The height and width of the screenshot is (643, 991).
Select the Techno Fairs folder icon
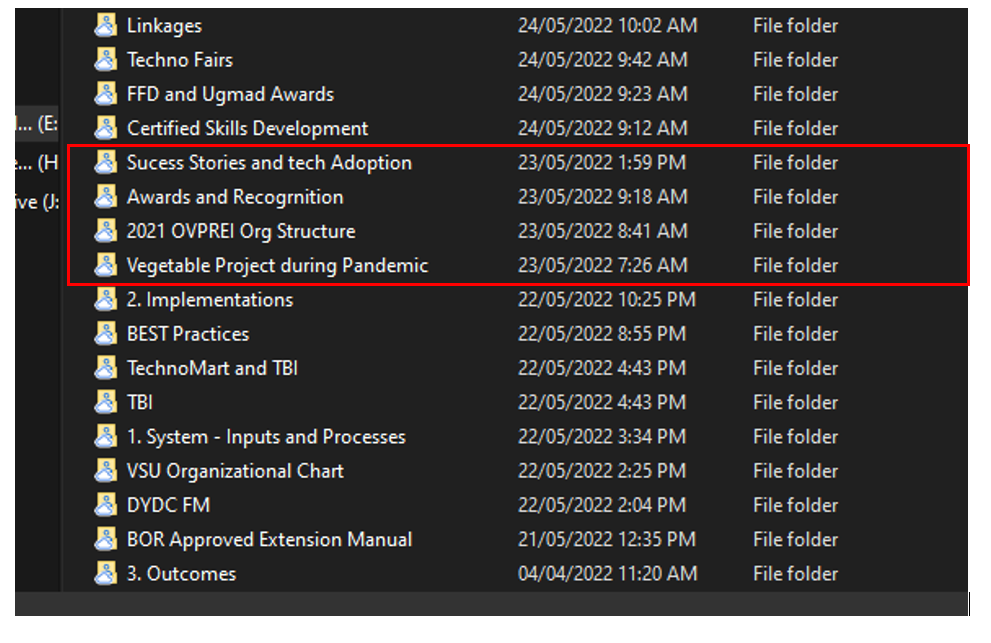click(105, 60)
